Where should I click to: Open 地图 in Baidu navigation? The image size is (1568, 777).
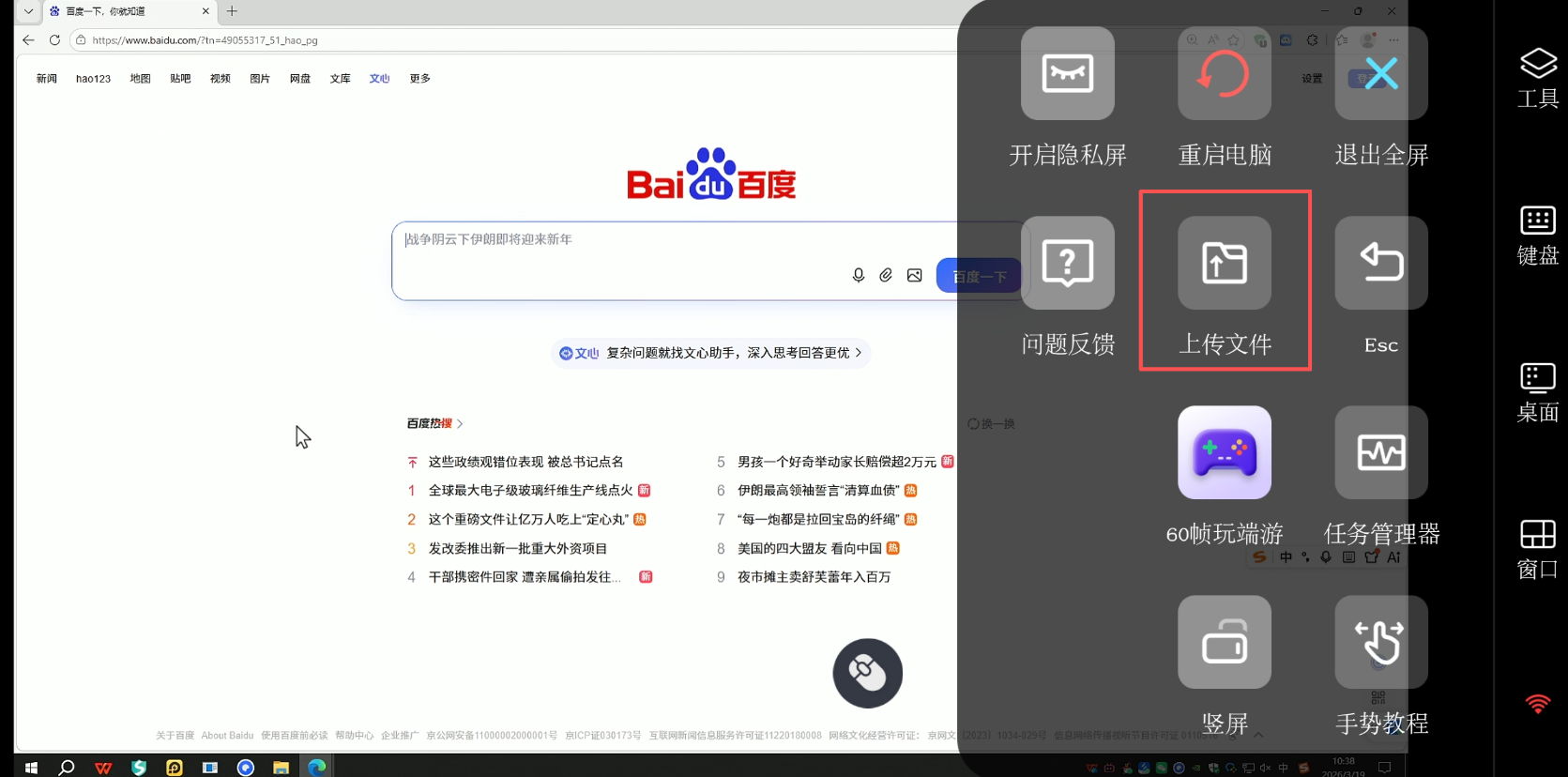(x=140, y=79)
